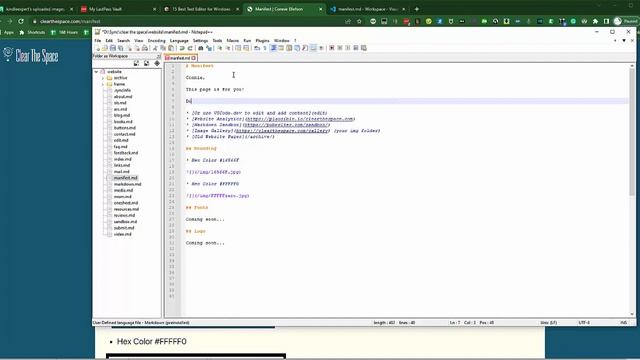The width and height of the screenshot is (640, 360).
Task: Click the Save All toolbar icon
Action: pos(120,48)
